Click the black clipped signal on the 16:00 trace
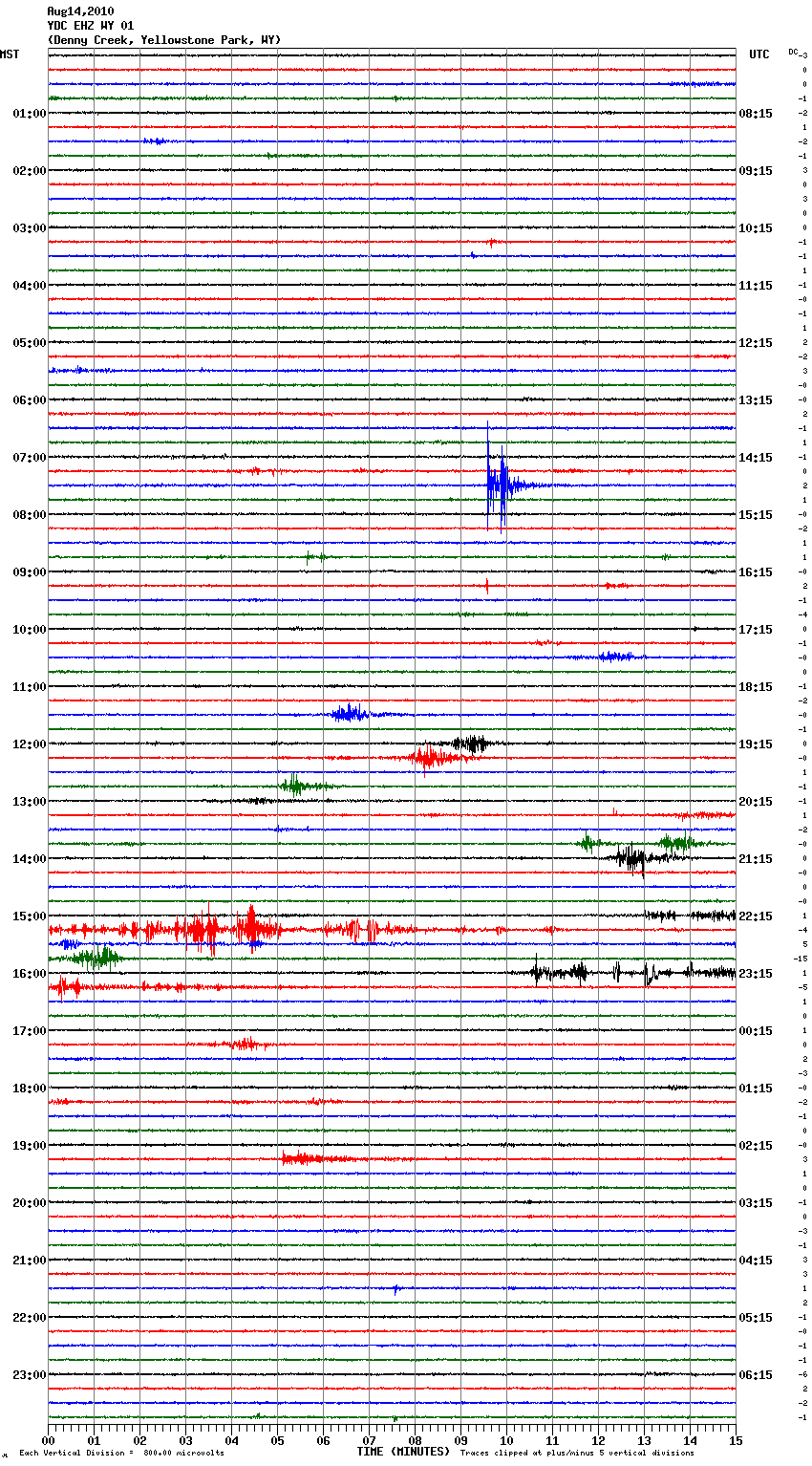812x1466 pixels. (634, 973)
